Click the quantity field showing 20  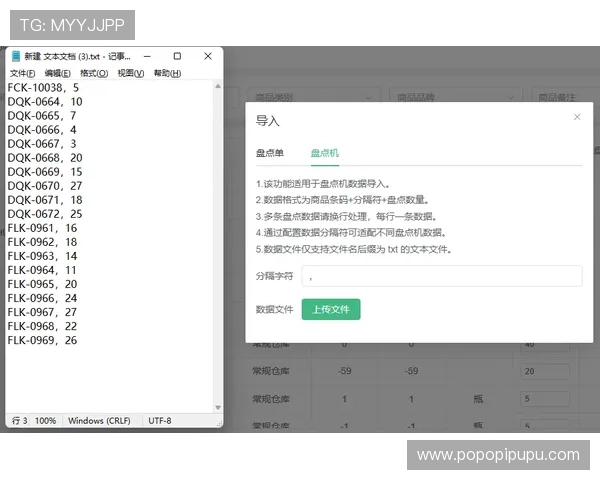point(545,371)
